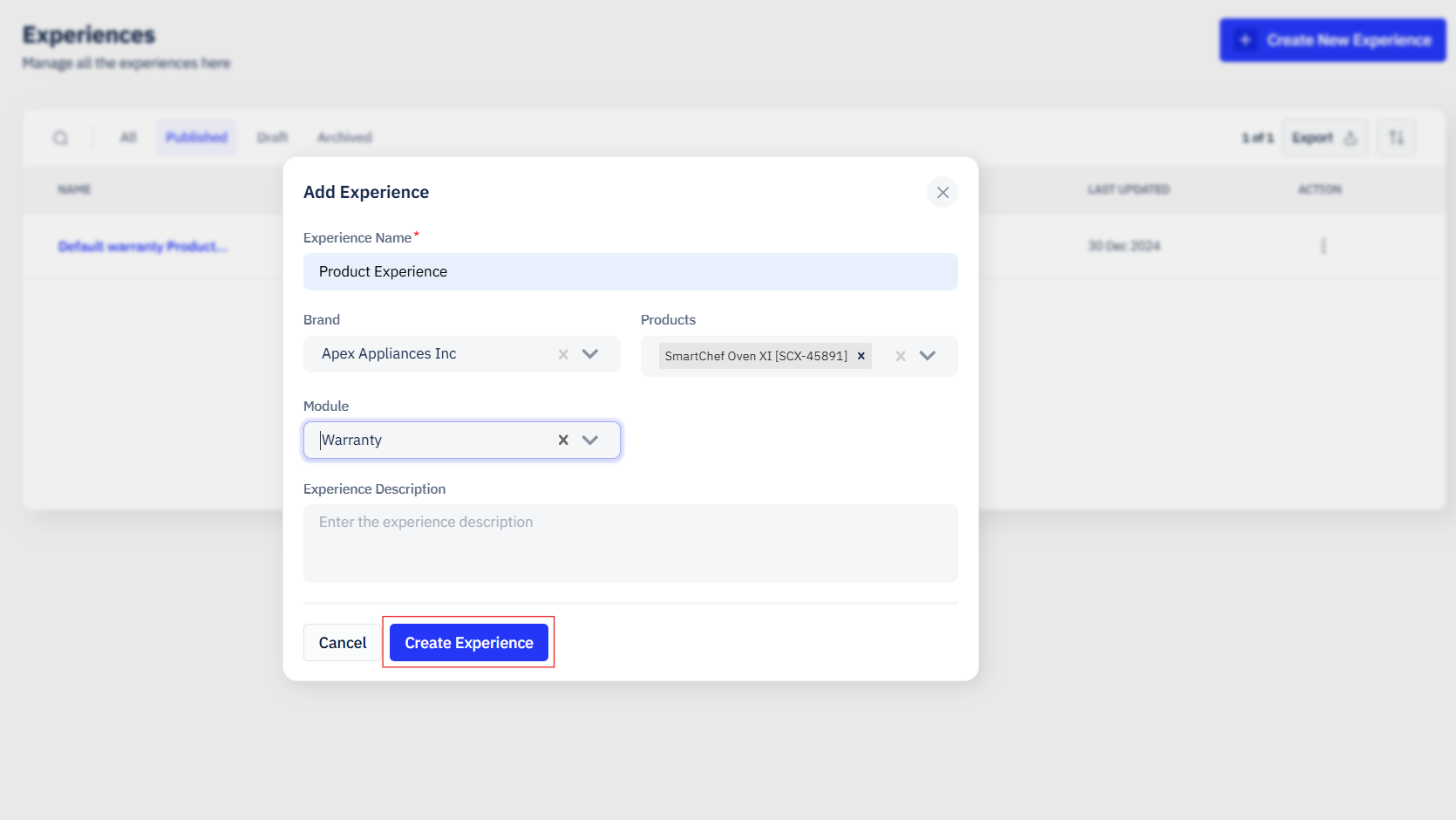Screen dimensions: 1456x820
Task: Click the Warranty module combo box
Action: pos(462,440)
